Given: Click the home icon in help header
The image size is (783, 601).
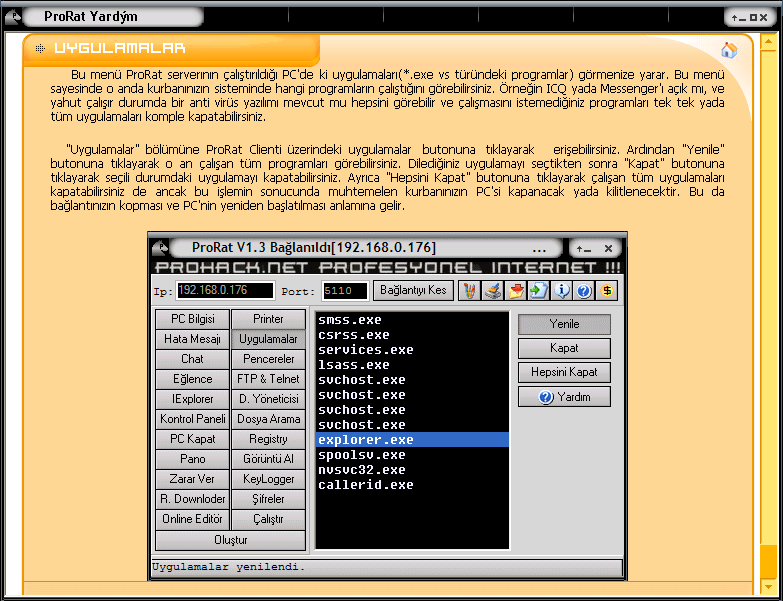Looking at the screenshot, I should (x=729, y=50).
